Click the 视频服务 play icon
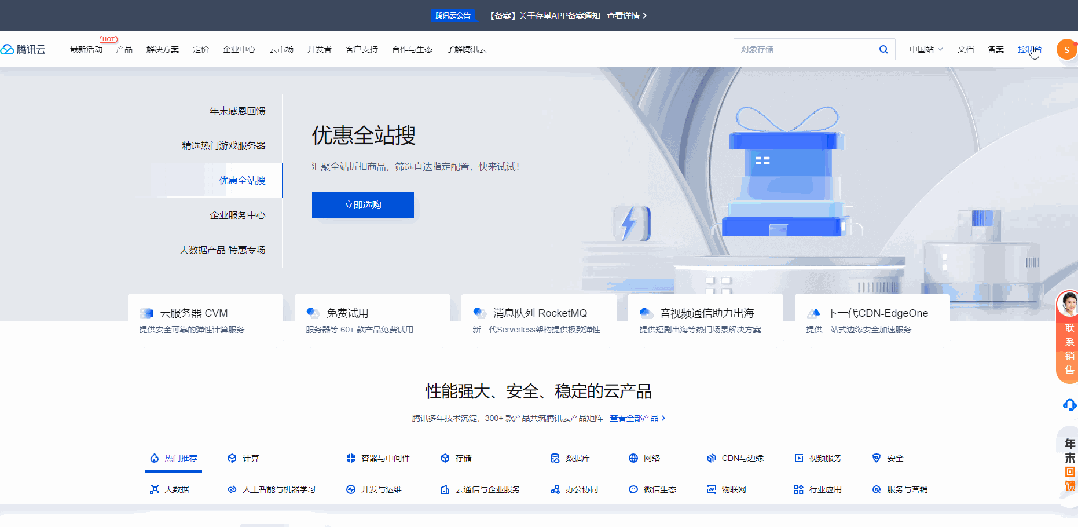 point(799,458)
